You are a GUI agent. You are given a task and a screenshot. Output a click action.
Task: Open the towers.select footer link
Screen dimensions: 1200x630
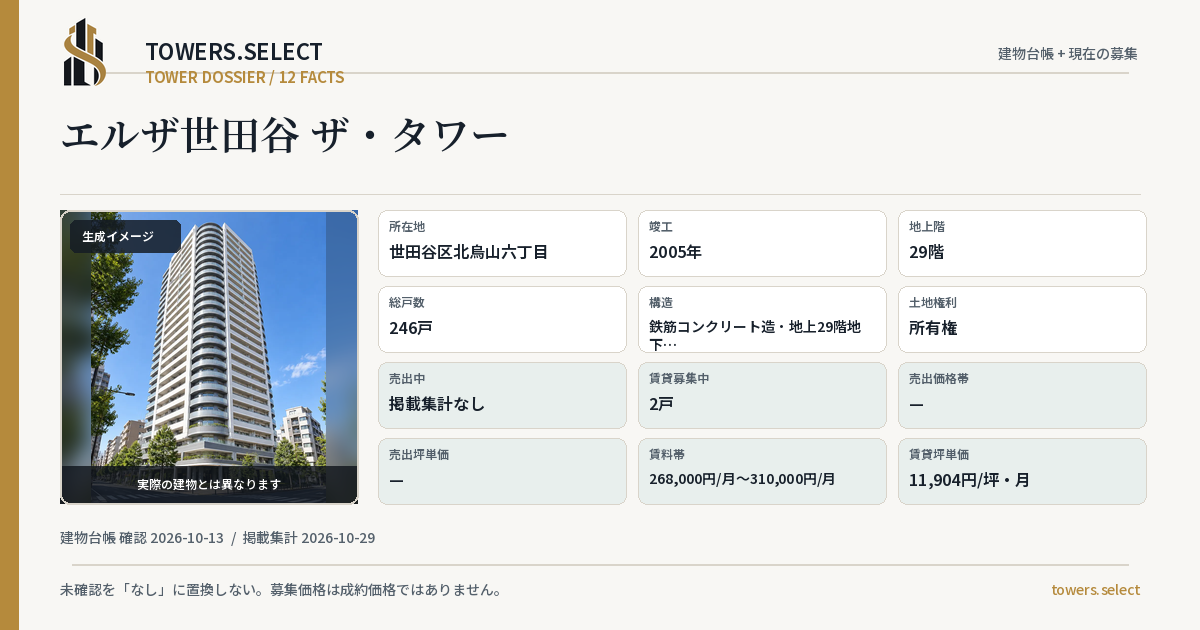(x=1095, y=590)
